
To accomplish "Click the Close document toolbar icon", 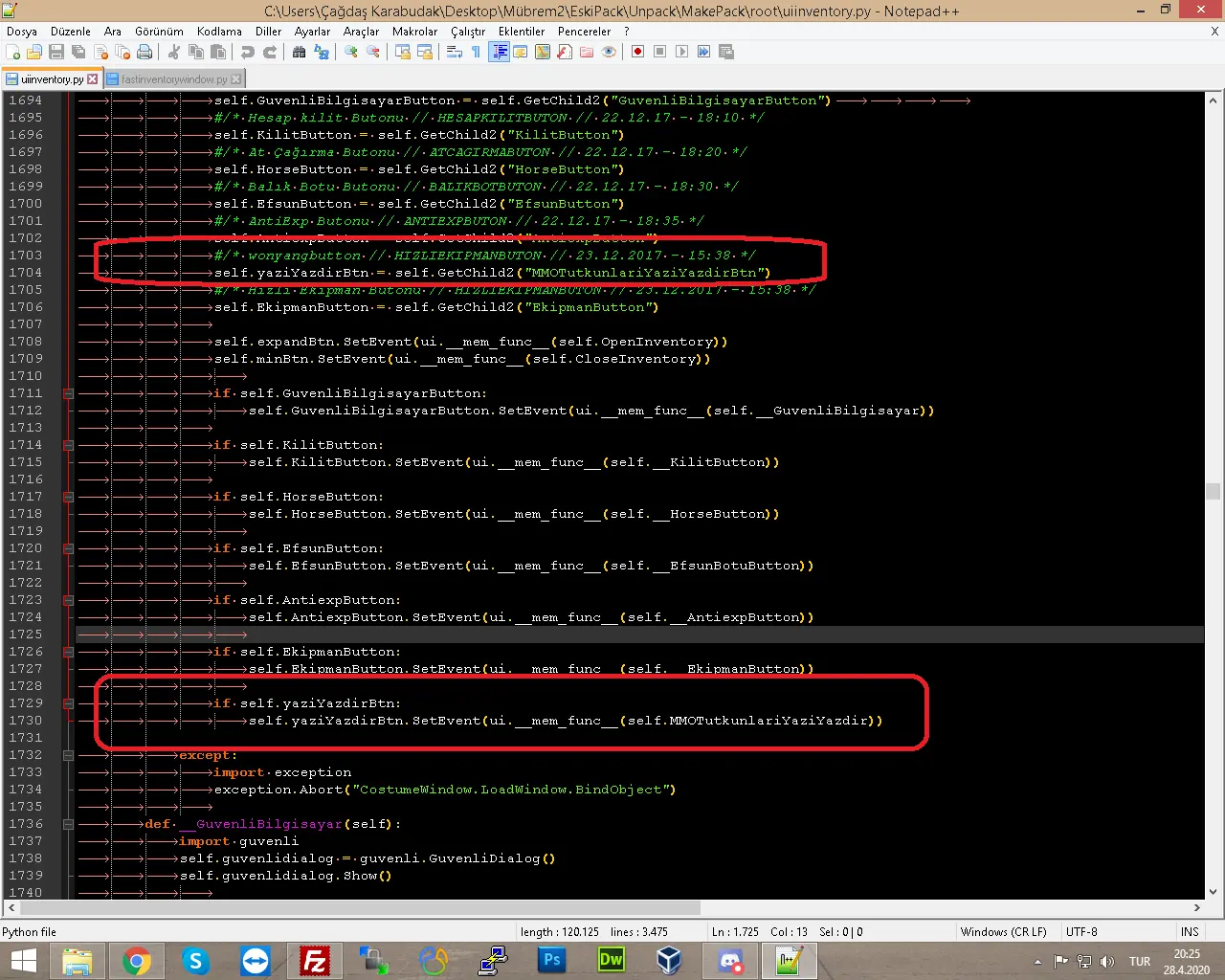I will coord(100,52).
